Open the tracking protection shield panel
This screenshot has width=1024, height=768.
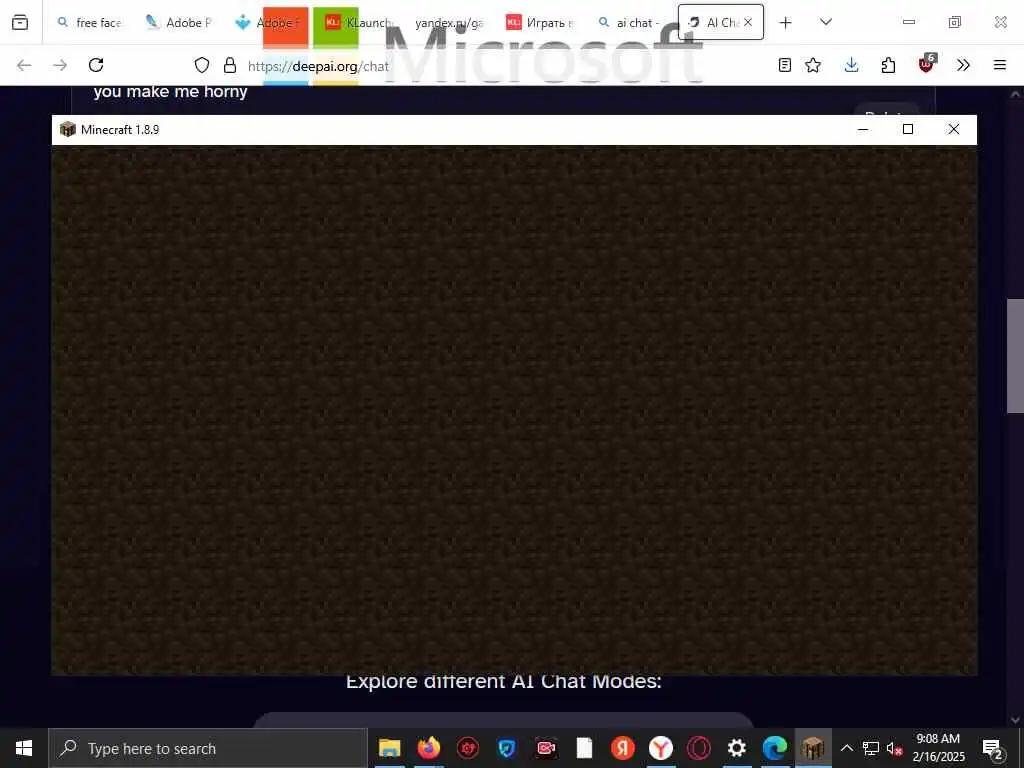202,65
